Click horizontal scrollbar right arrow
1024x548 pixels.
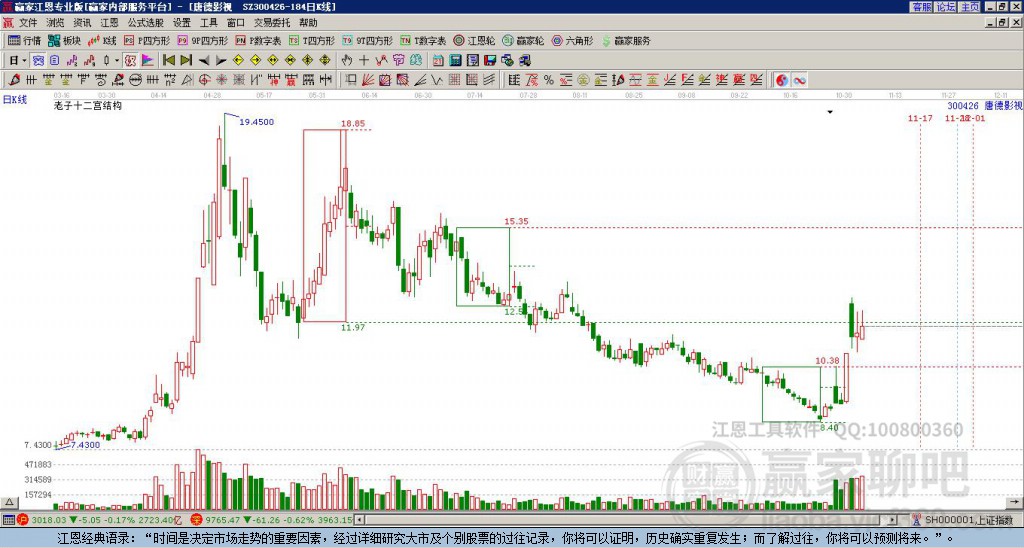893,520
